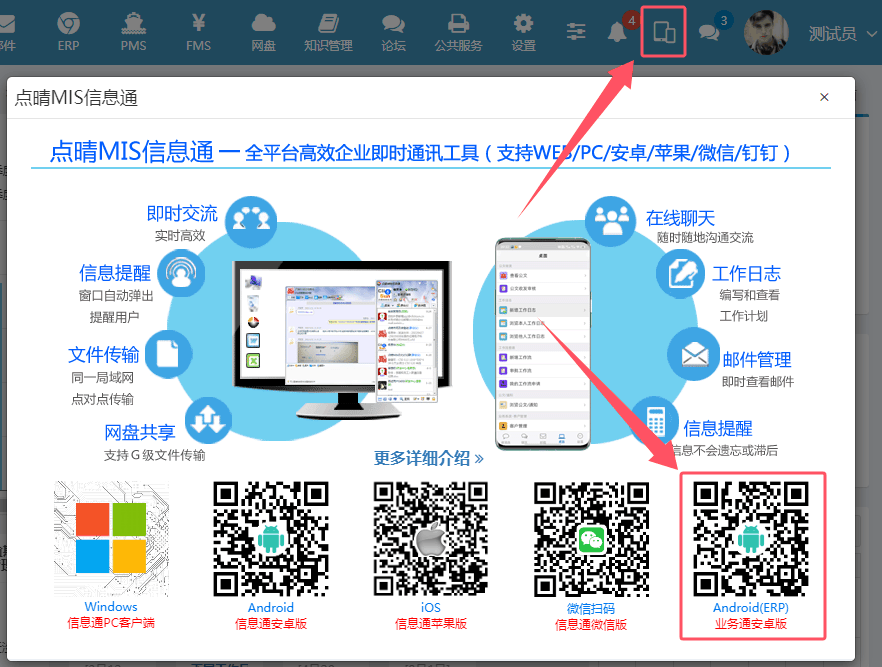Open the PMS ship module

[x=133, y=31]
